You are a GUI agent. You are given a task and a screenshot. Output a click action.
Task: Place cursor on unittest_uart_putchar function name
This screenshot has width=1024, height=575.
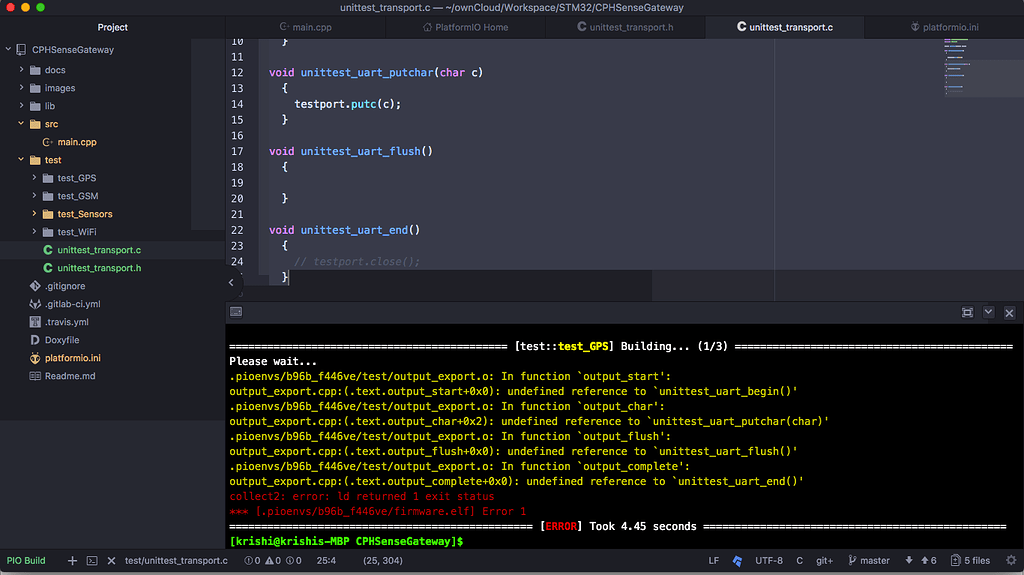point(367,73)
